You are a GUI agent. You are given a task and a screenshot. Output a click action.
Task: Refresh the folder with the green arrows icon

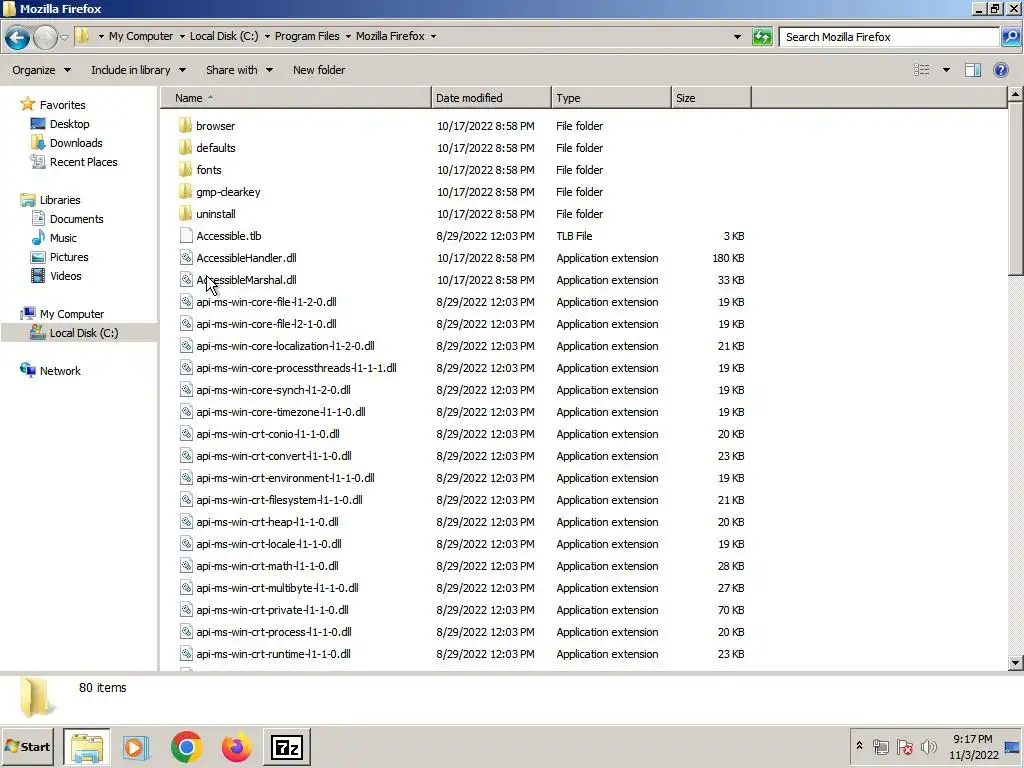pyautogui.click(x=761, y=37)
